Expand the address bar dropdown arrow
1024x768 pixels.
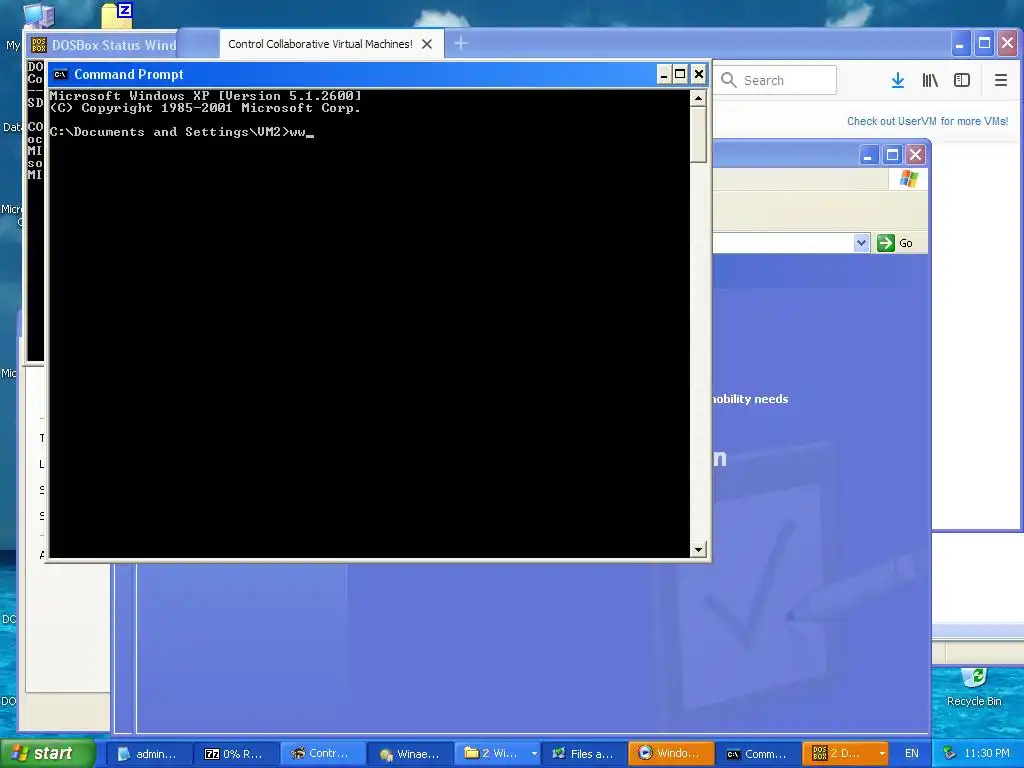[861, 243]
